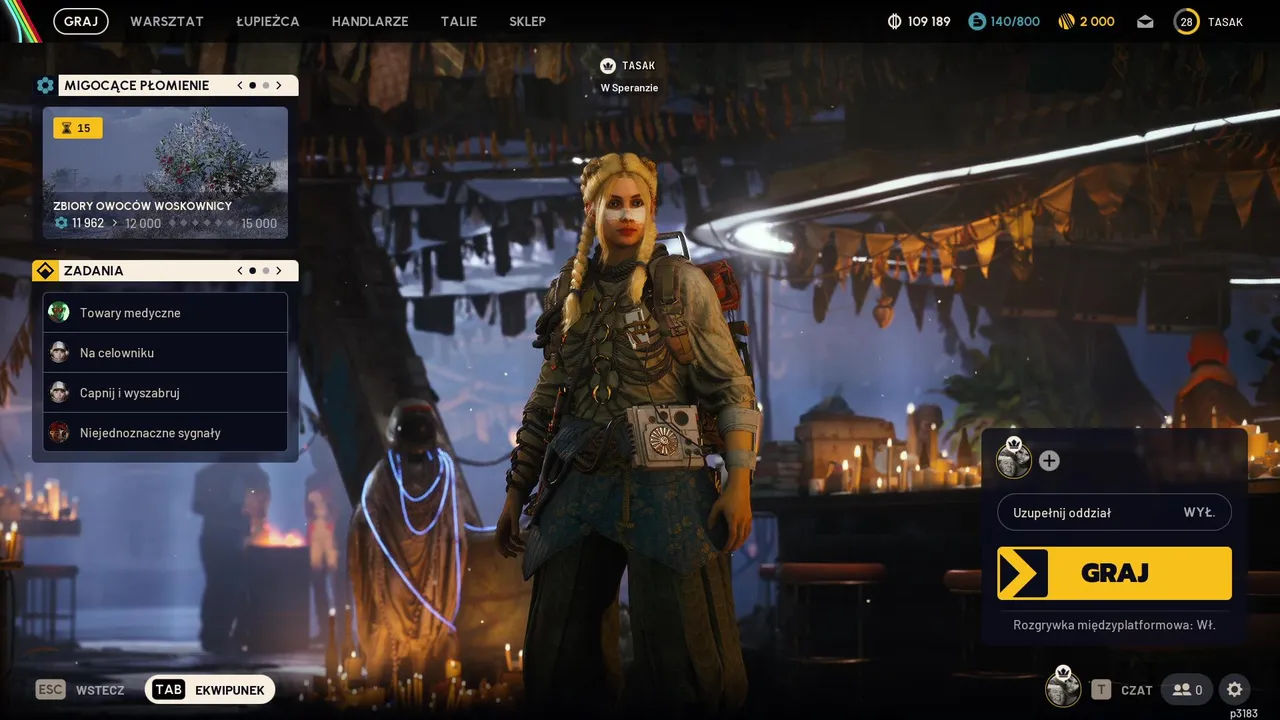Click the 109 189 coin balance
Viewport: 1280px width, 720px height.
[x=929, y=21]
